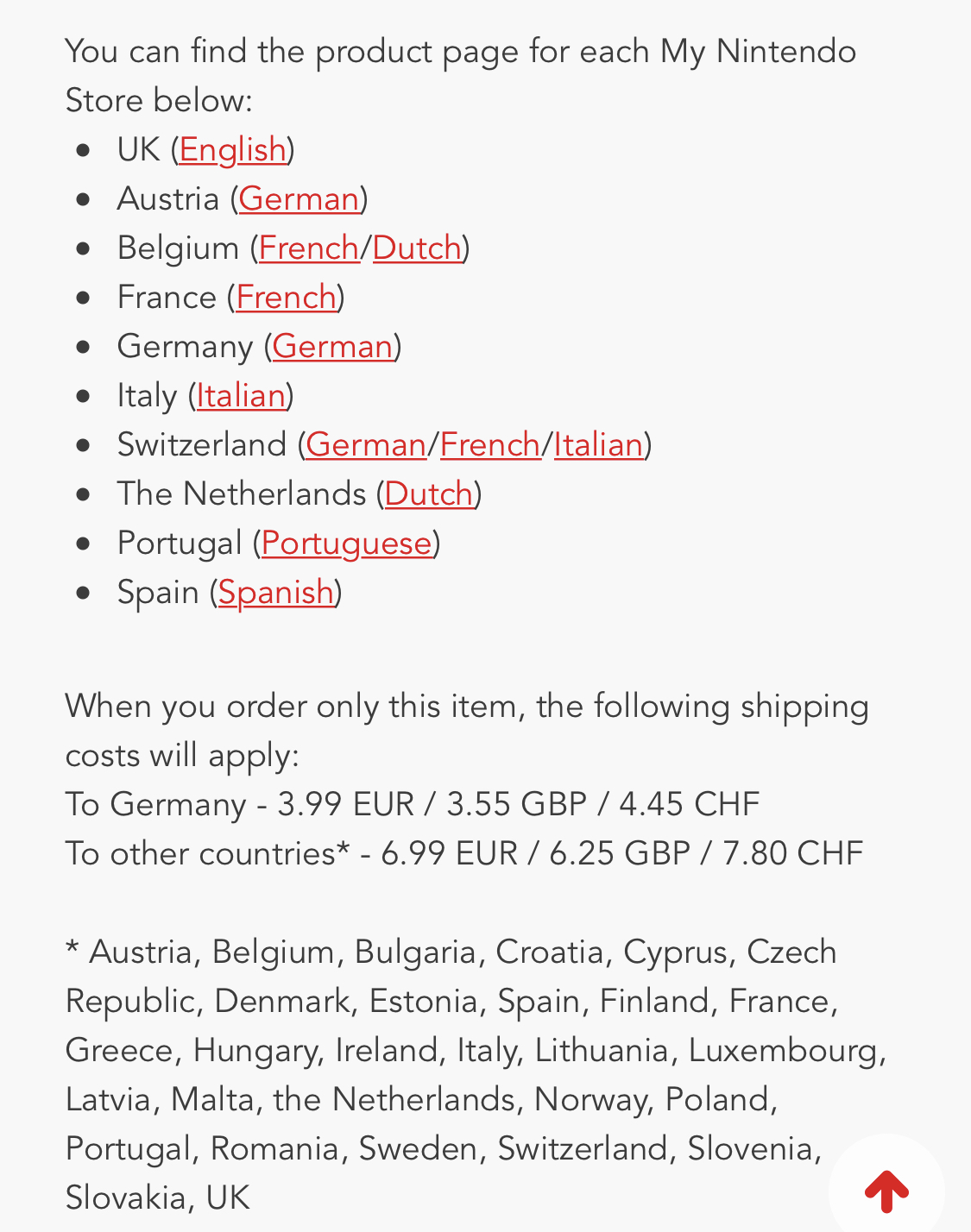This screenshot has height=1232, width=971.
Task: Open the France French store link
Action: point(286,297)
